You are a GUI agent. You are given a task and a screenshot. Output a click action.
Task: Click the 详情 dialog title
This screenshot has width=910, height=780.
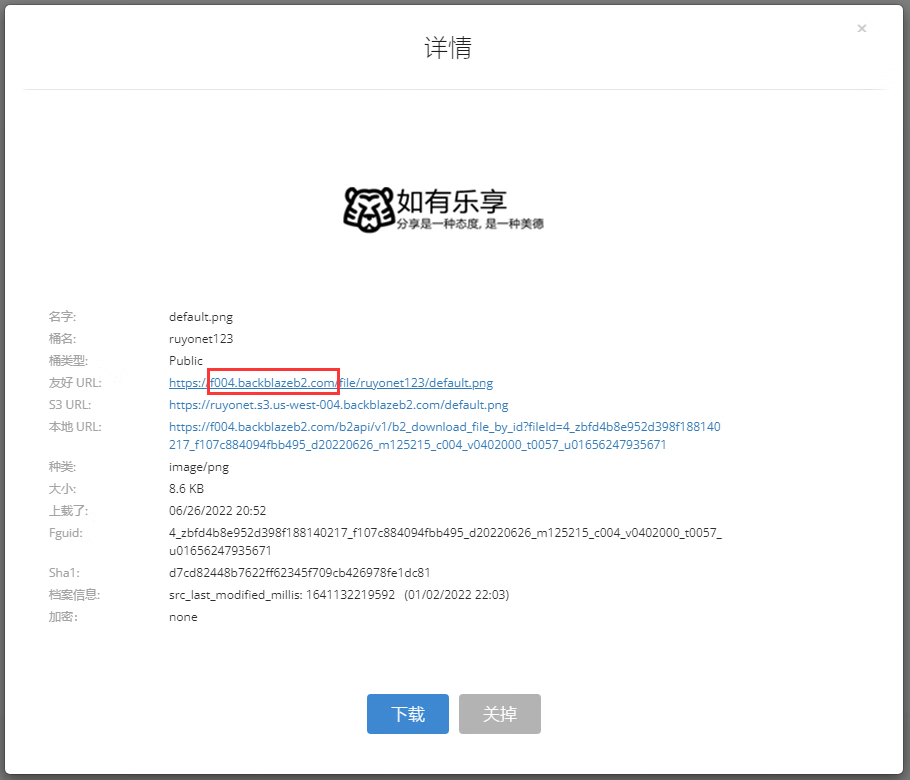[x=447, y=48]
